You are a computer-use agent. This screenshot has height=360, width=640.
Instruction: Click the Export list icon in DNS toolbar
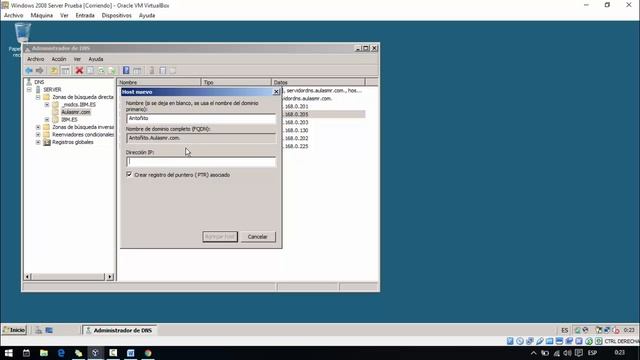[112, 71]
